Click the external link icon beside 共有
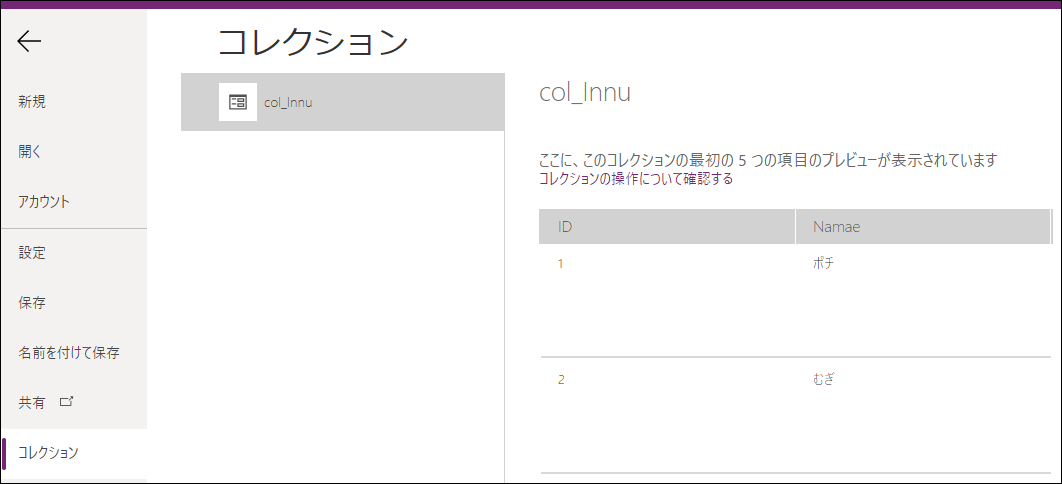The height and width of the screenshot is (484, 1062). point(66,401)
